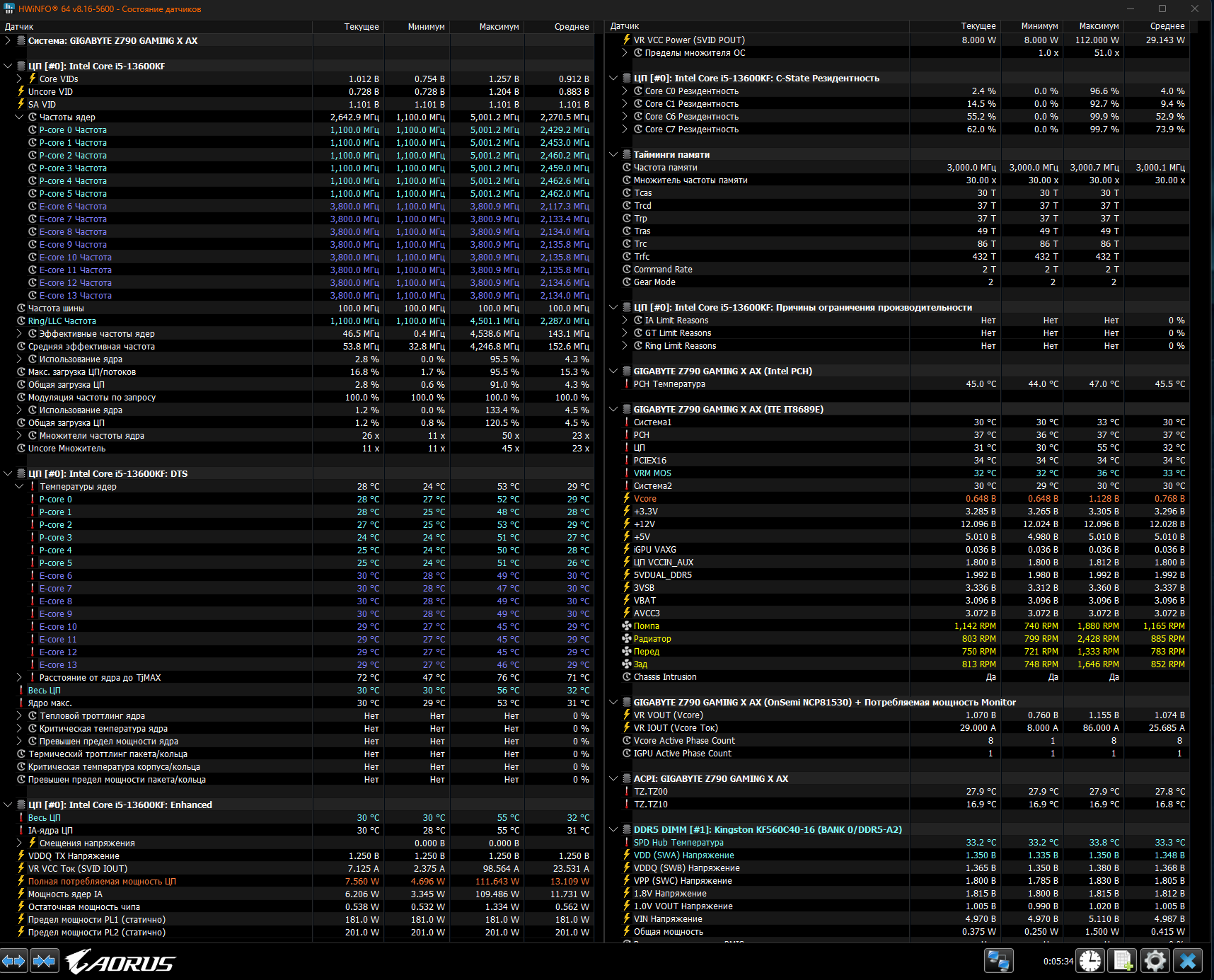The height and width of the screenshot is (980, 1214).
Task: Collapse the ЦП [#0]: Intel Core i5-13600KF group
Action: [8, 66]
